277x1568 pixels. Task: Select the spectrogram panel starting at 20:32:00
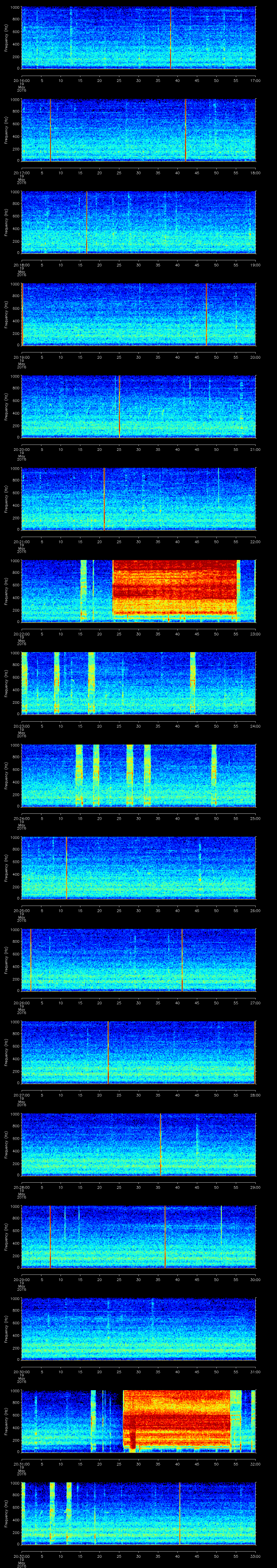click(139, 1513)
